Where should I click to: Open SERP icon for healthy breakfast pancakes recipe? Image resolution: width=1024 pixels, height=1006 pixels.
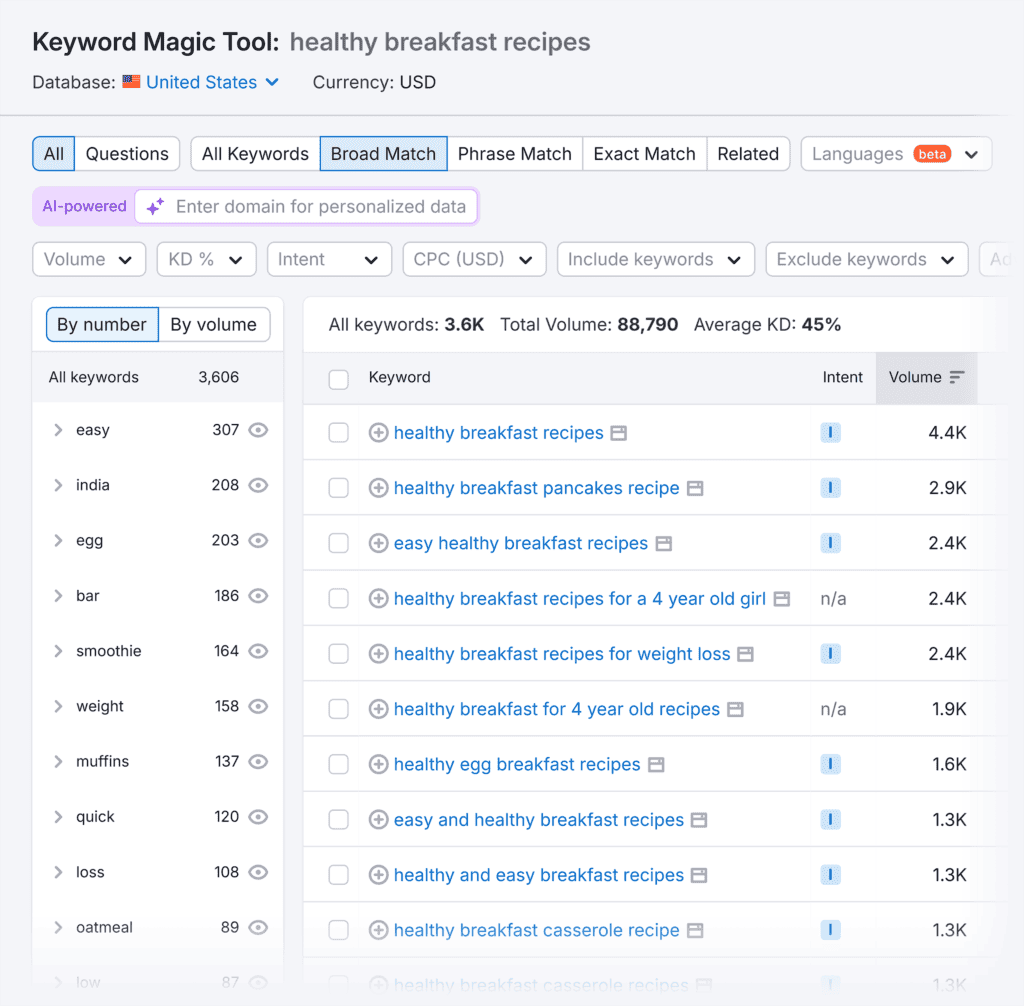click(x=695, y=489)
